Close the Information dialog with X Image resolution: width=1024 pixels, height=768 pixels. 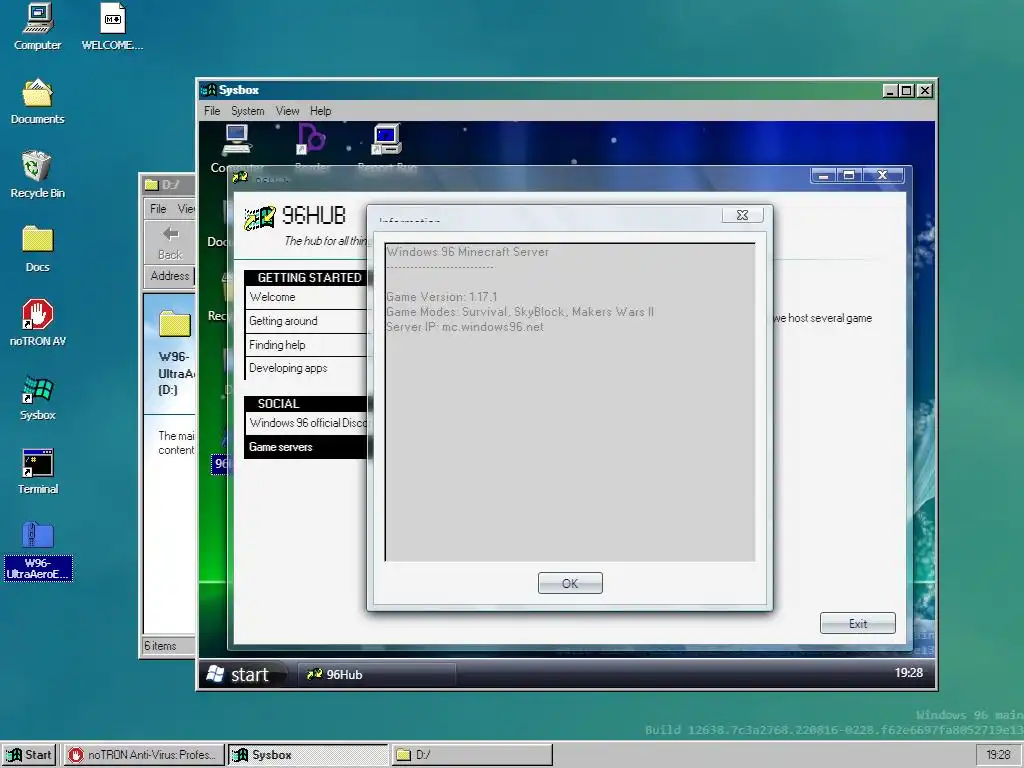[x=743, y=215]
